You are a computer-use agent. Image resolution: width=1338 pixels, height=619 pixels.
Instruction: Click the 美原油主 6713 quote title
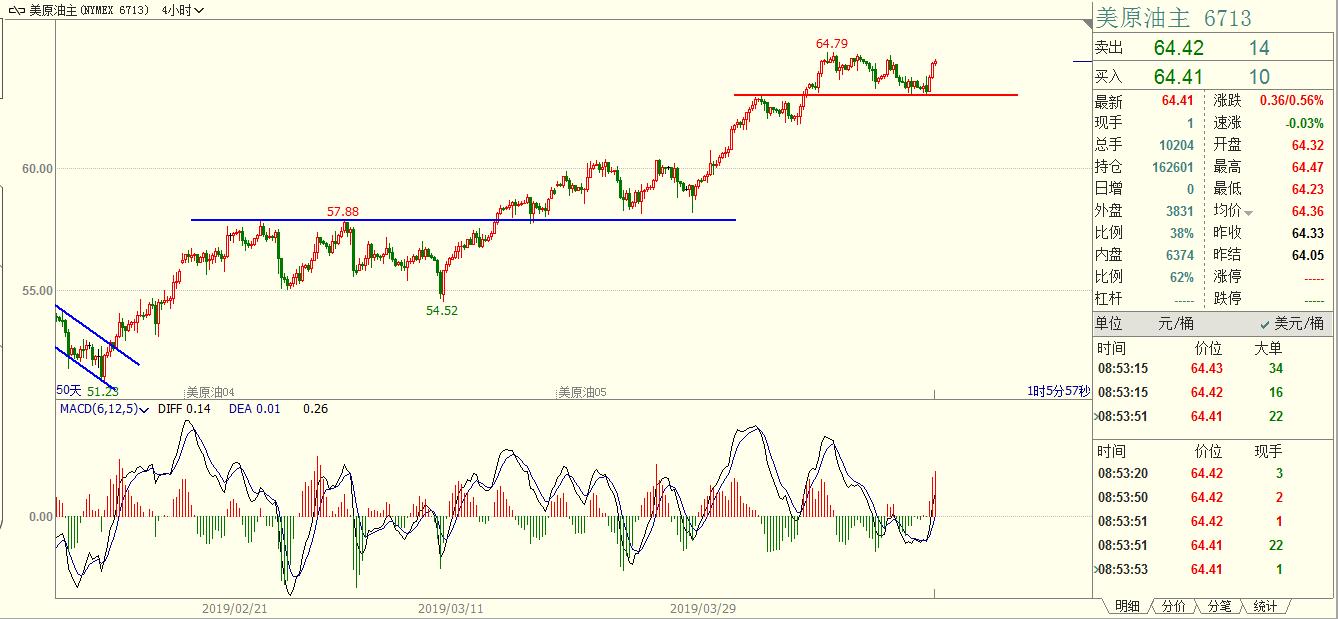tap(1173, 18)
